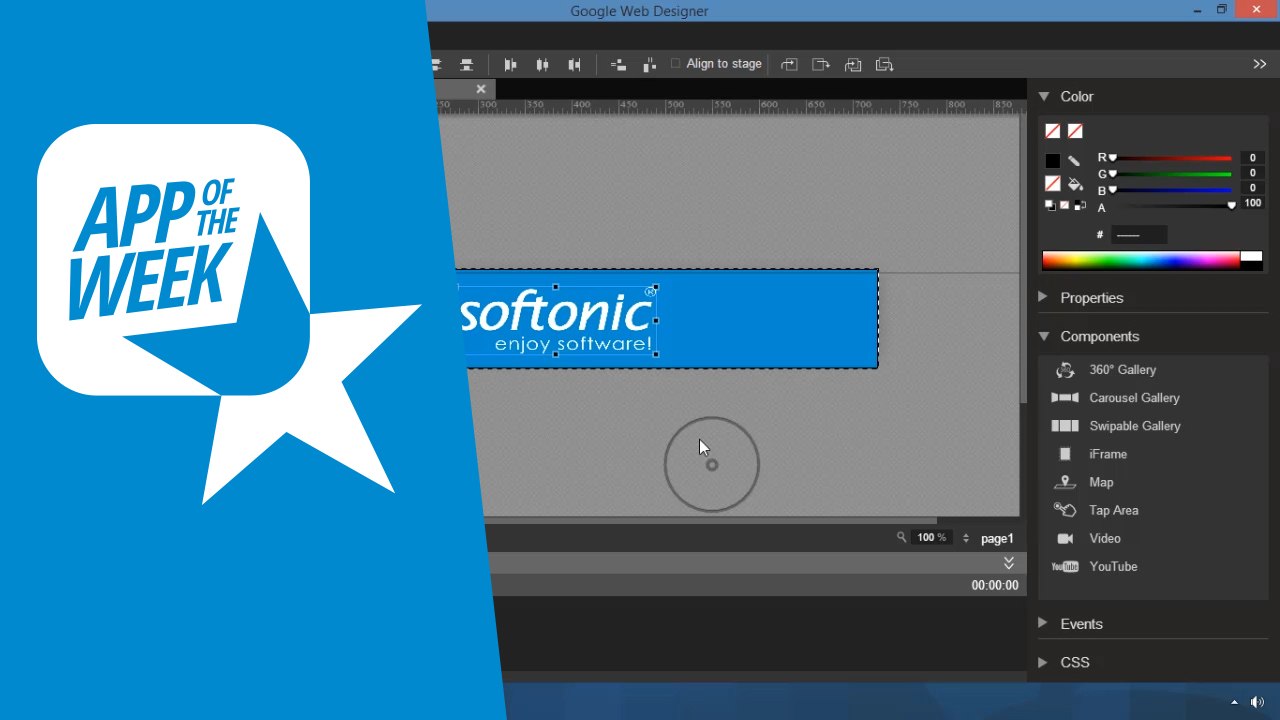
Task: Click the third distribute icon before second divider
Action: tap(574, 64)
